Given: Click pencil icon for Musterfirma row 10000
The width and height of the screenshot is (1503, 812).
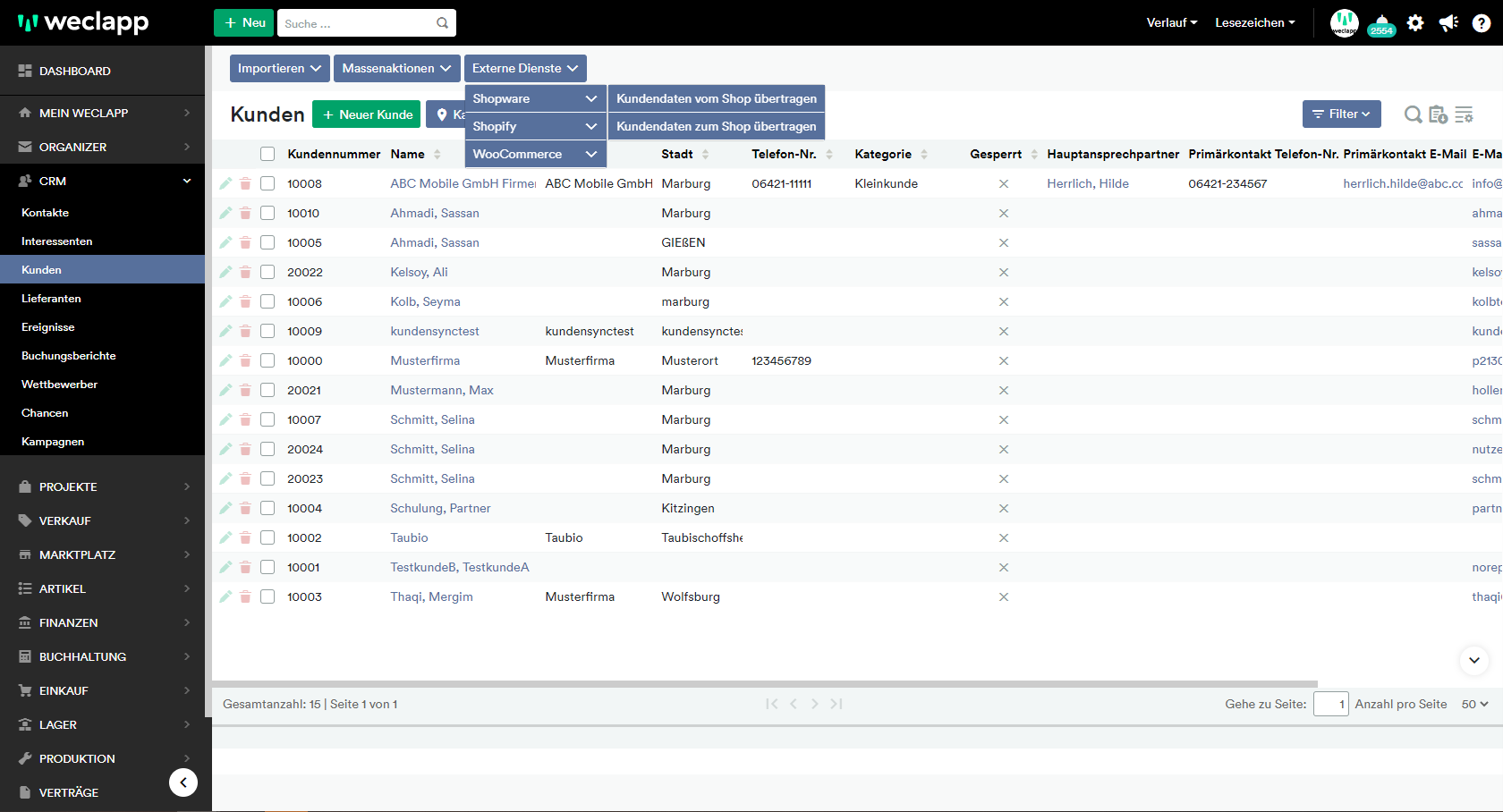Looking at the screenshot, I should (225, 360).
